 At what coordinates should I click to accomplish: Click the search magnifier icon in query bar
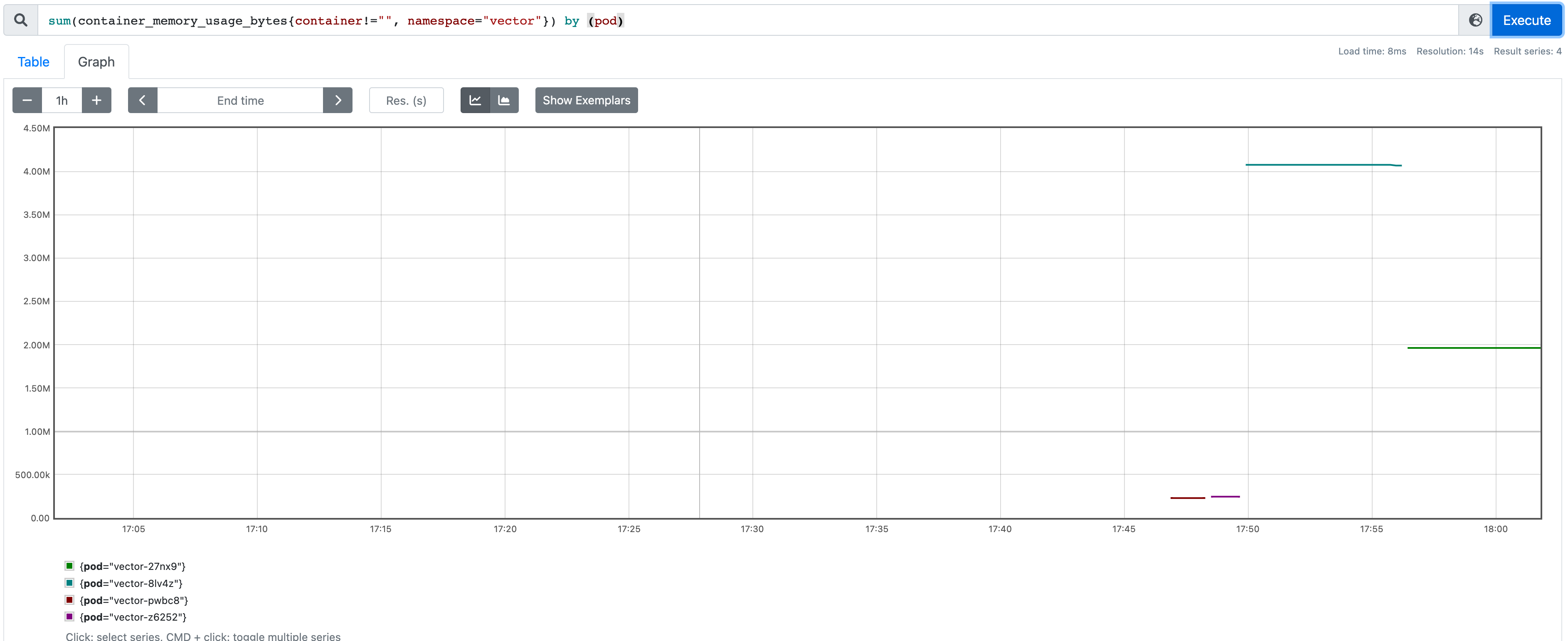point(20,20)
